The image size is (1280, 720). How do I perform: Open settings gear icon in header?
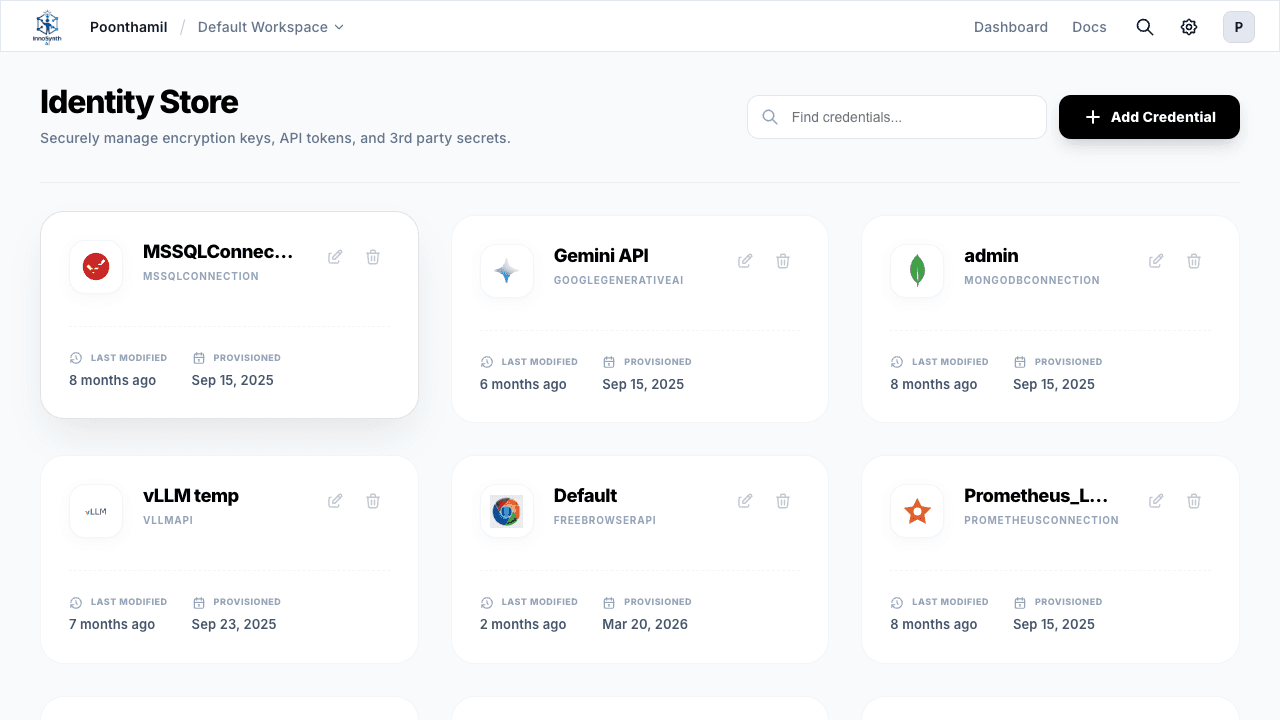click(x=1189, y=27)
